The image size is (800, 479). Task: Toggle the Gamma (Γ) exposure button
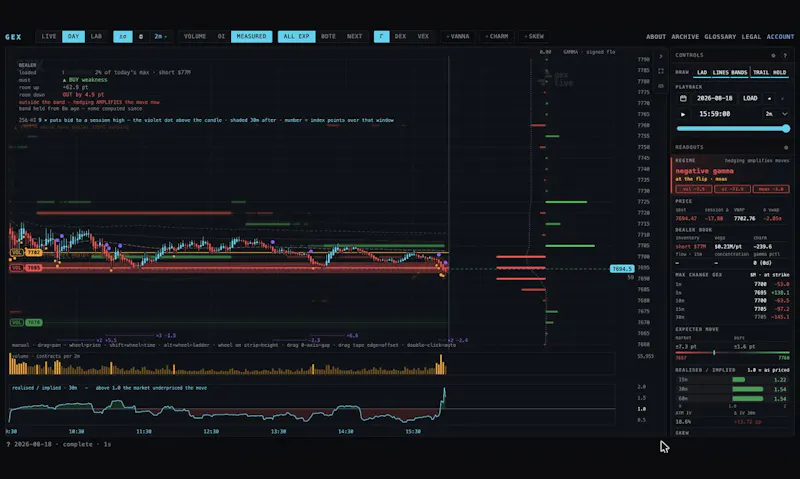click(x=381, y=36)
